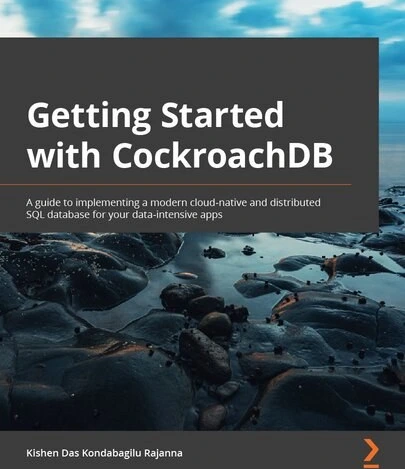Viewport: 405px width, 469px height.
Task: Click the subtitle line starting "A guide to implementing"
Action: [x=173, y=203]
